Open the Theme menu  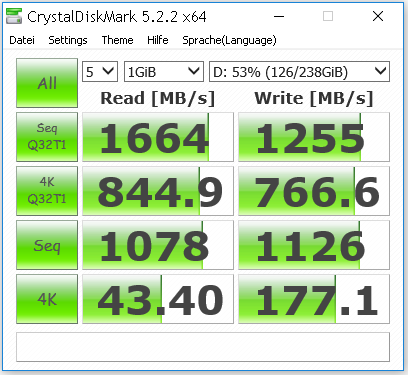click(x=117, y=40)
